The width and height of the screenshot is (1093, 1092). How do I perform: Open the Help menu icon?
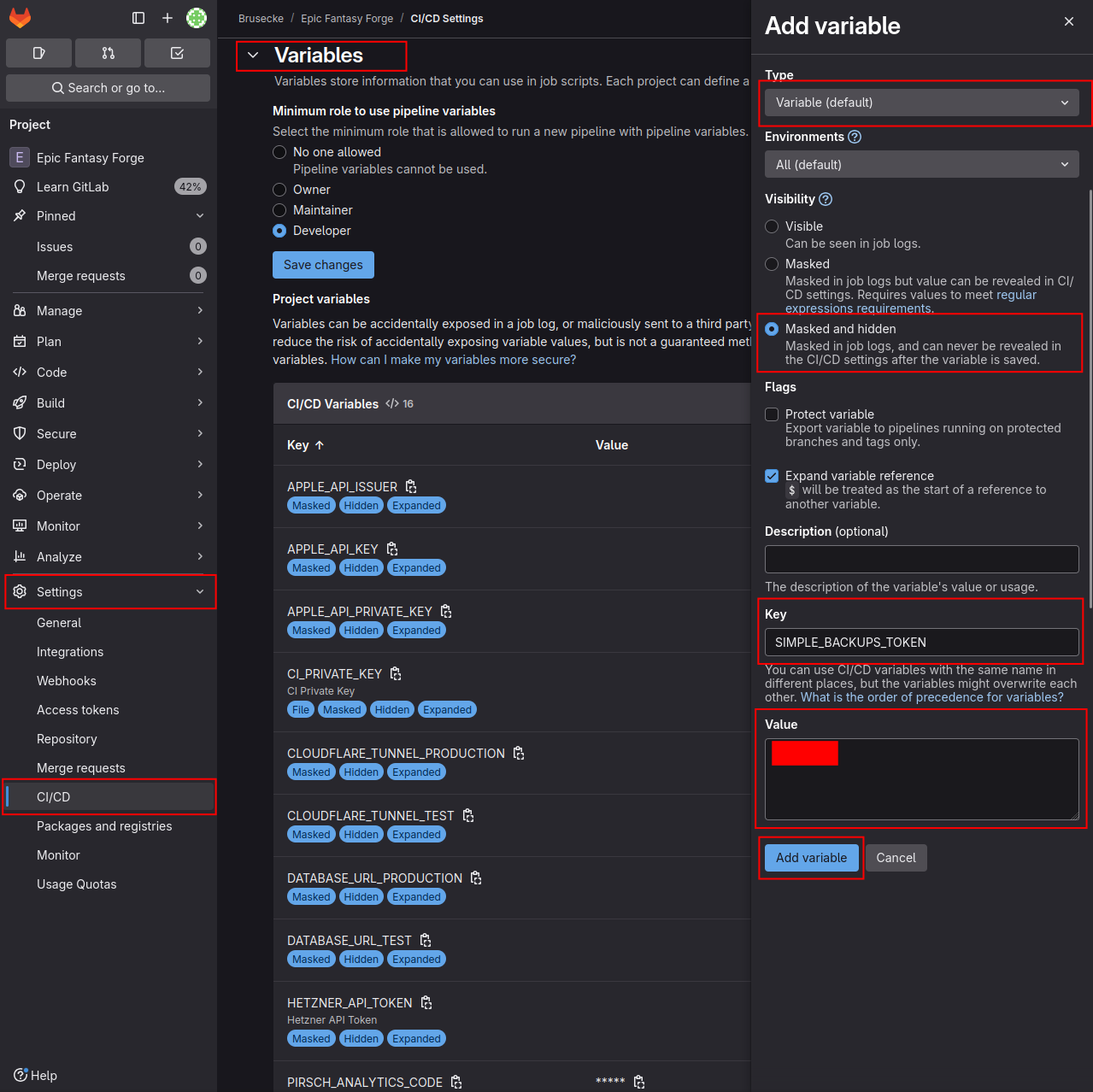[x=21, y=1075]
